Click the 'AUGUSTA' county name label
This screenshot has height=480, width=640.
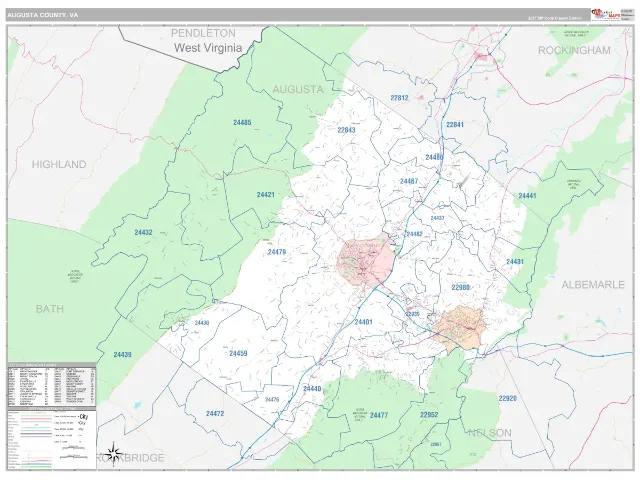298,89
